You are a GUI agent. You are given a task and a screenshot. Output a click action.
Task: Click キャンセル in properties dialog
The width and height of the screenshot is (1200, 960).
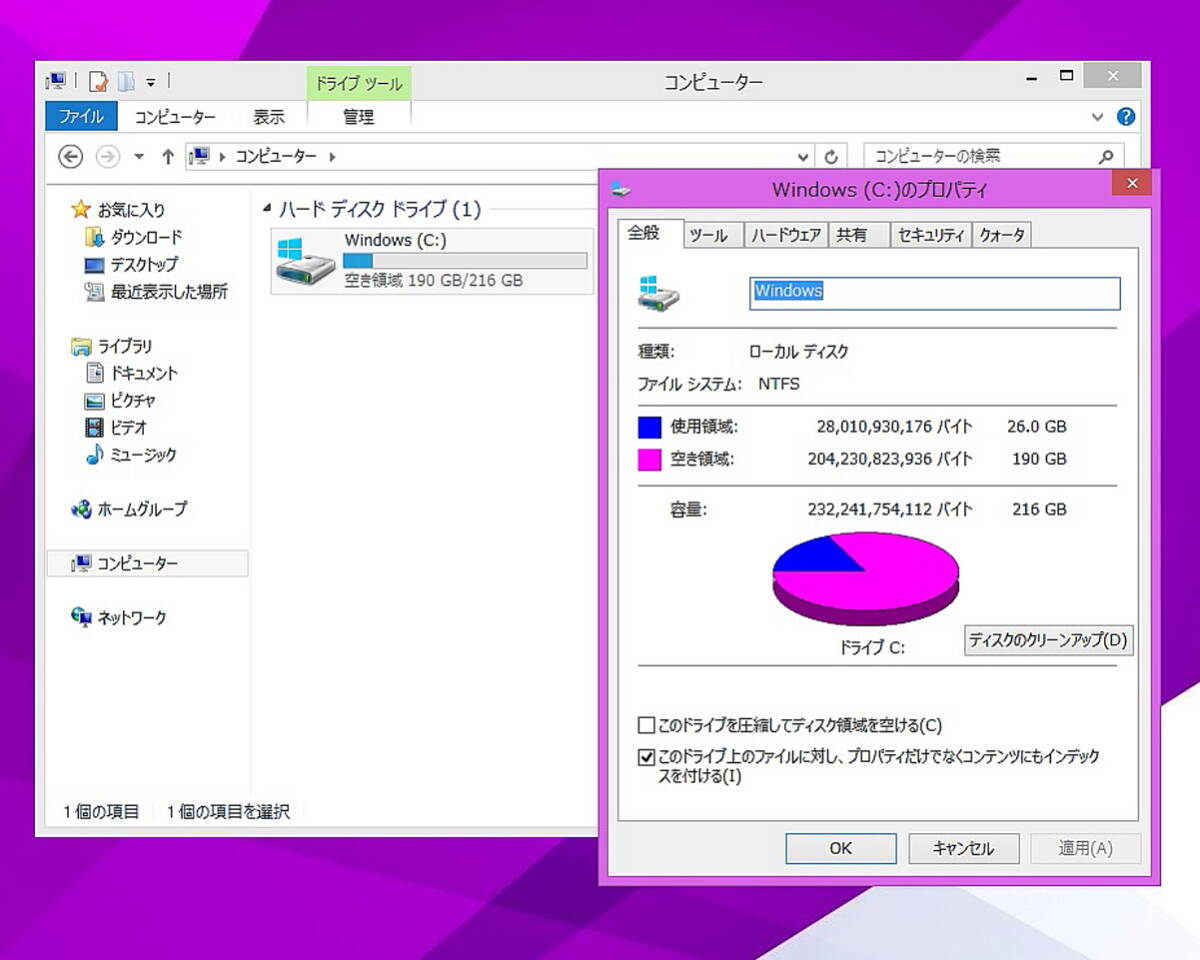(964, 848)
